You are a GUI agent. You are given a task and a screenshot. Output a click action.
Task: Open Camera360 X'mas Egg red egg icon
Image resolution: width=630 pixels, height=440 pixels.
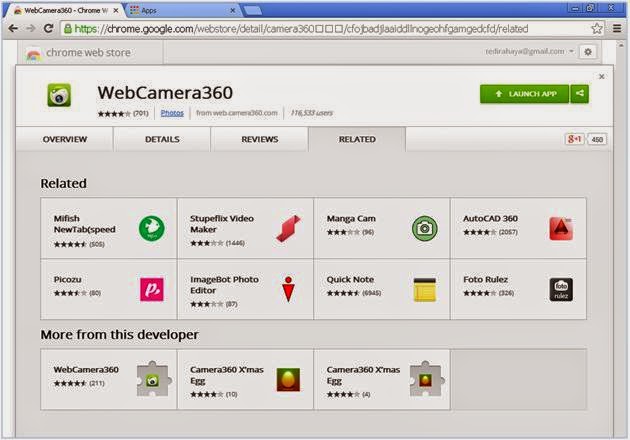click(x=288, y=380)
